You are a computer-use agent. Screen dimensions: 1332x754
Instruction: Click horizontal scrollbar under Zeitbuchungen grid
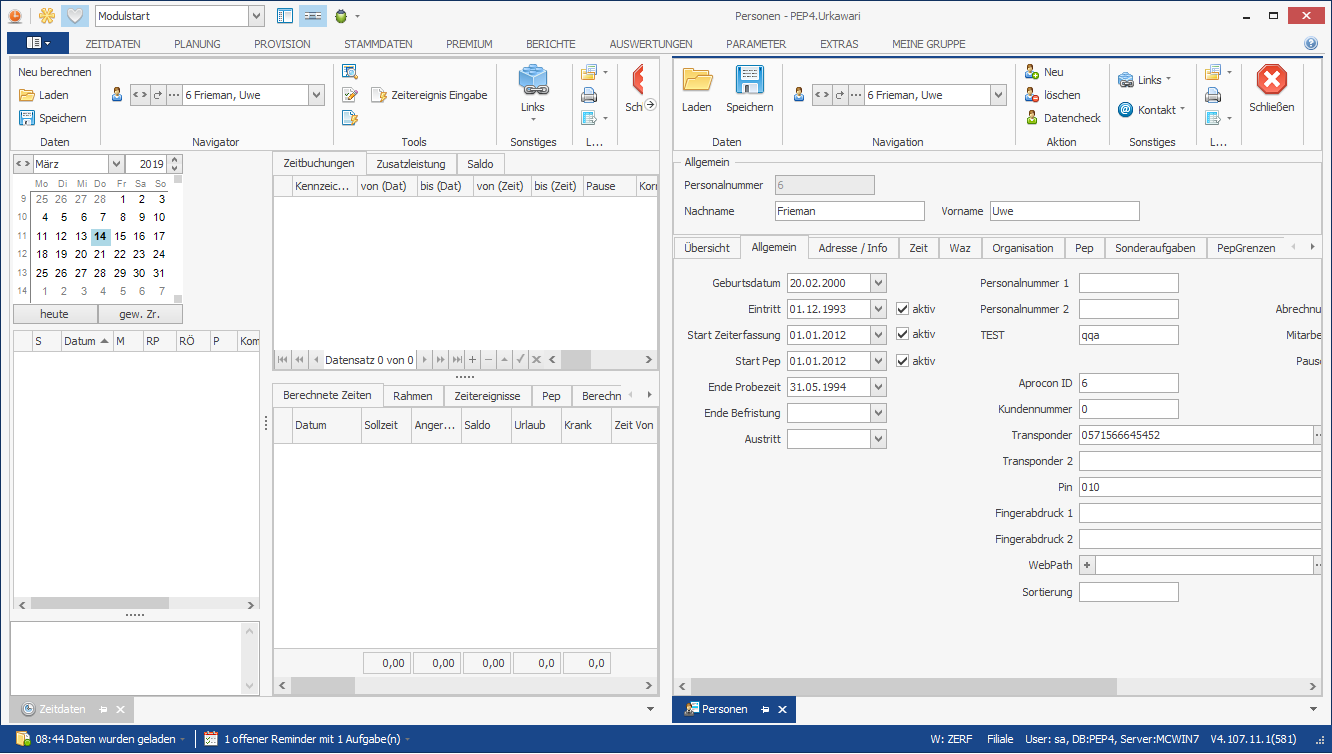[x=600, y=360]
